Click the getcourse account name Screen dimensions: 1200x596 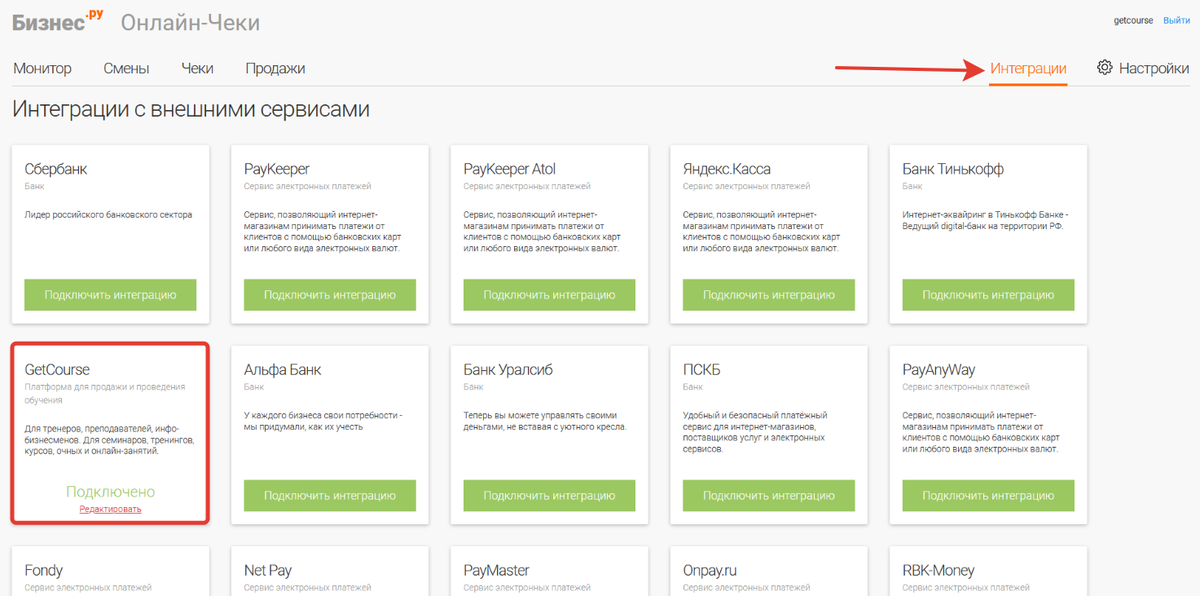pos(1133,20)
